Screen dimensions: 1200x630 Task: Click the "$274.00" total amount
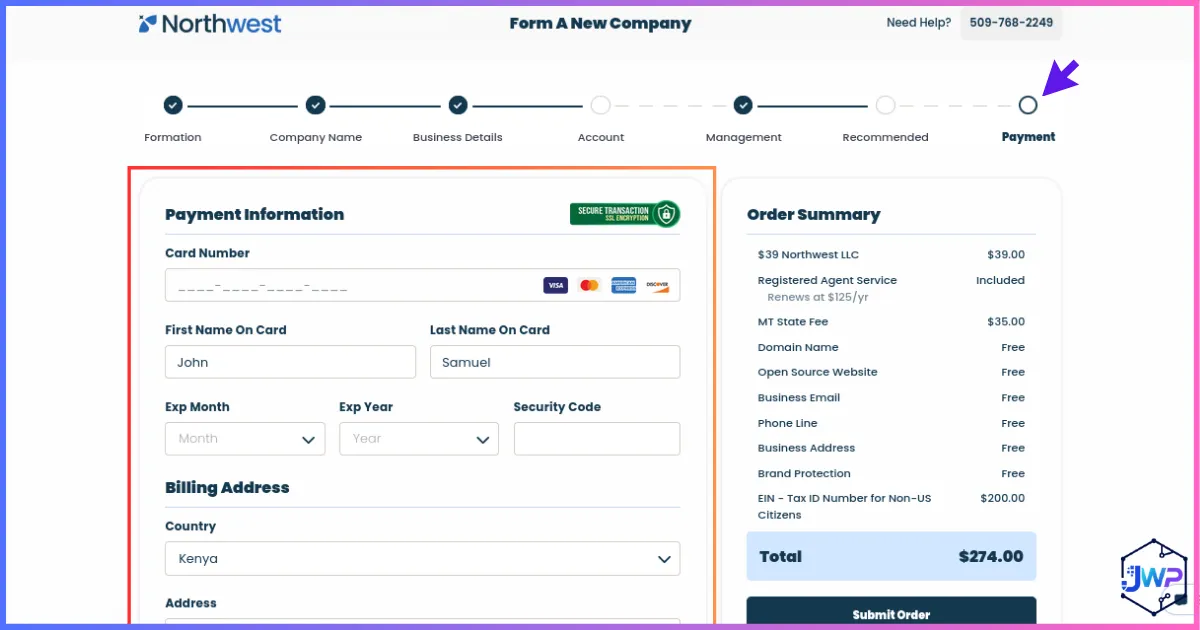pyautogui.click(x=991, y=557)
